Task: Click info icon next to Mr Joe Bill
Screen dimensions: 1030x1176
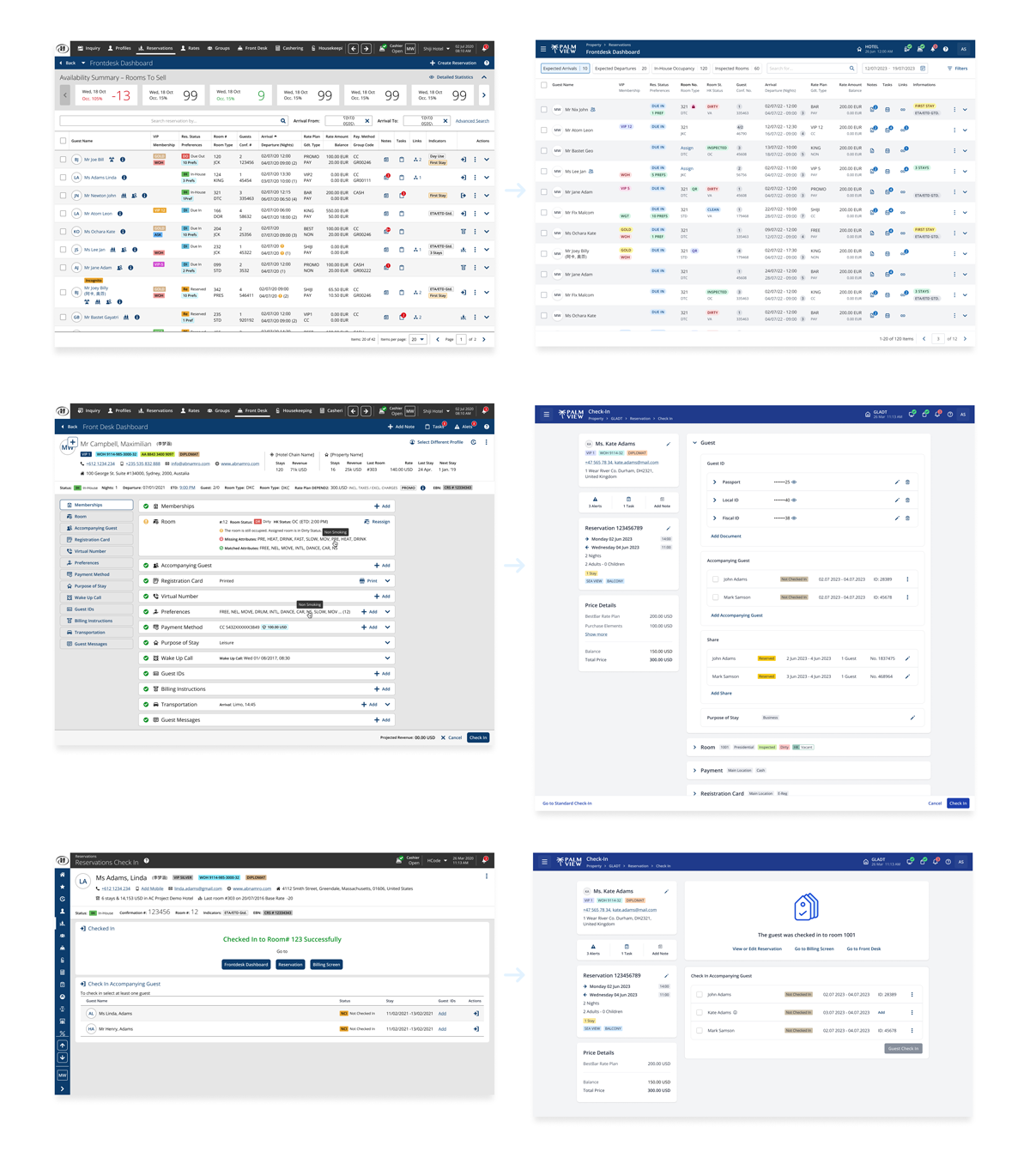Action: click(123, 160)
